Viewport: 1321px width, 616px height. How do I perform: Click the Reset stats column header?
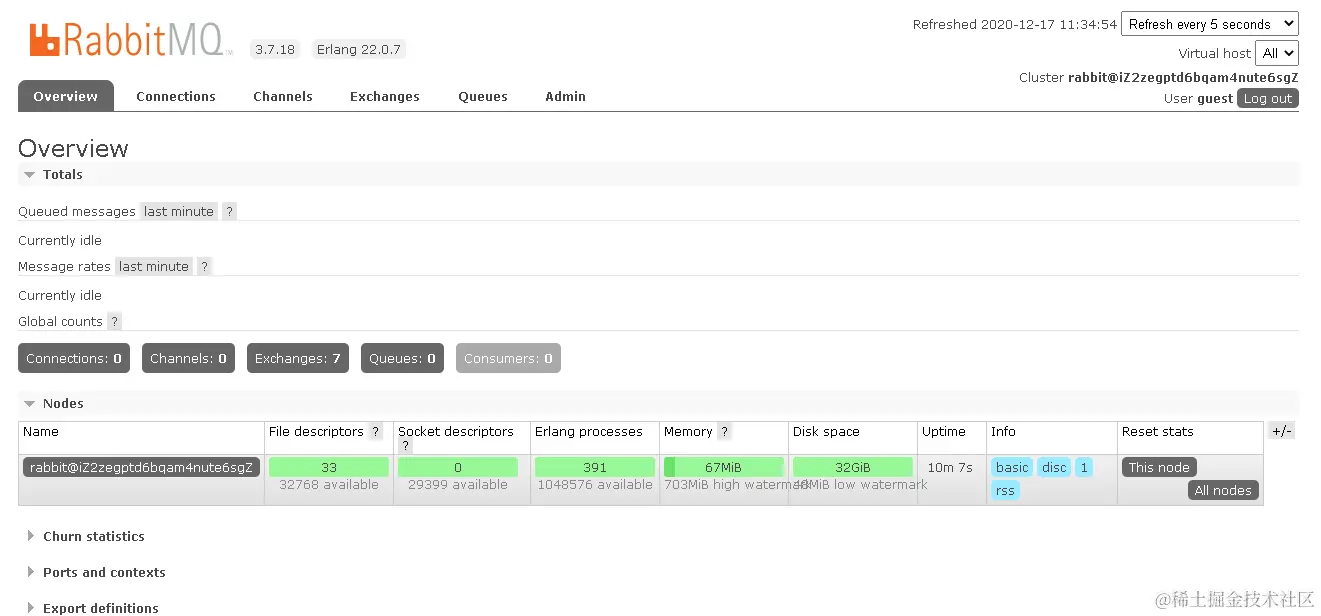[1158, 431]
